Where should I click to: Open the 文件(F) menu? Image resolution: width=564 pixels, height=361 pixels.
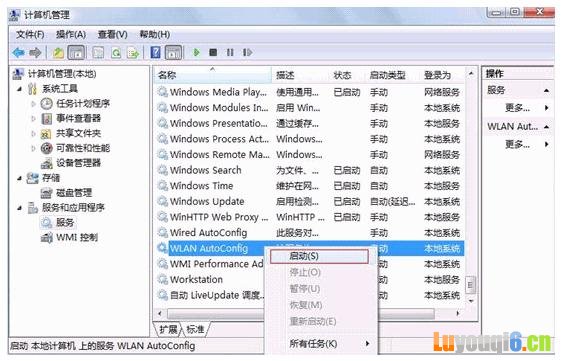coord(30,35)
